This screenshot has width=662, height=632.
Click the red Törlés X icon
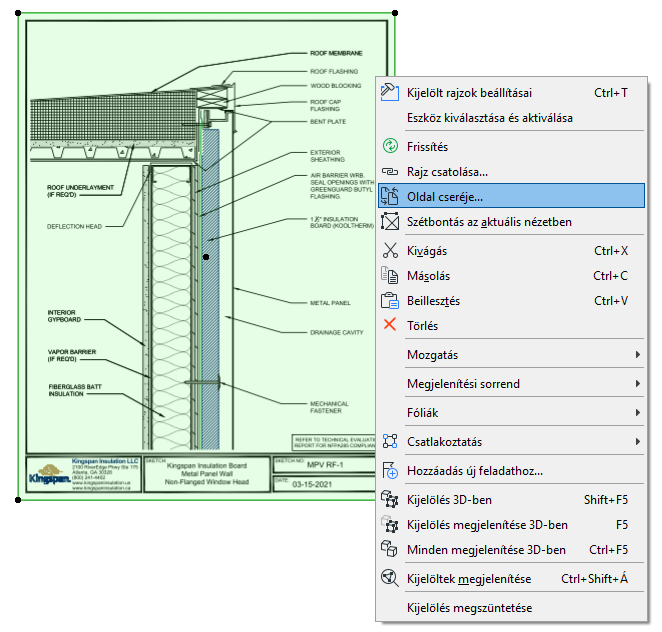coord(390,326)
